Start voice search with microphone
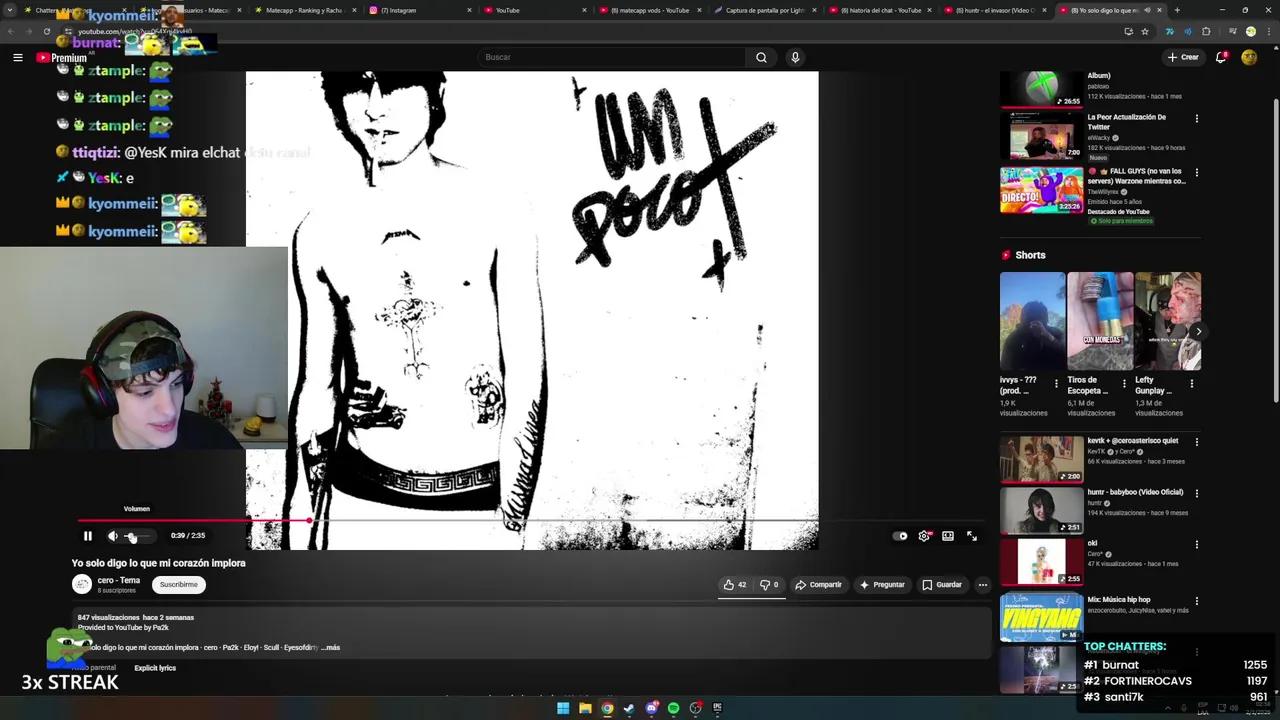 click(795, 57)
